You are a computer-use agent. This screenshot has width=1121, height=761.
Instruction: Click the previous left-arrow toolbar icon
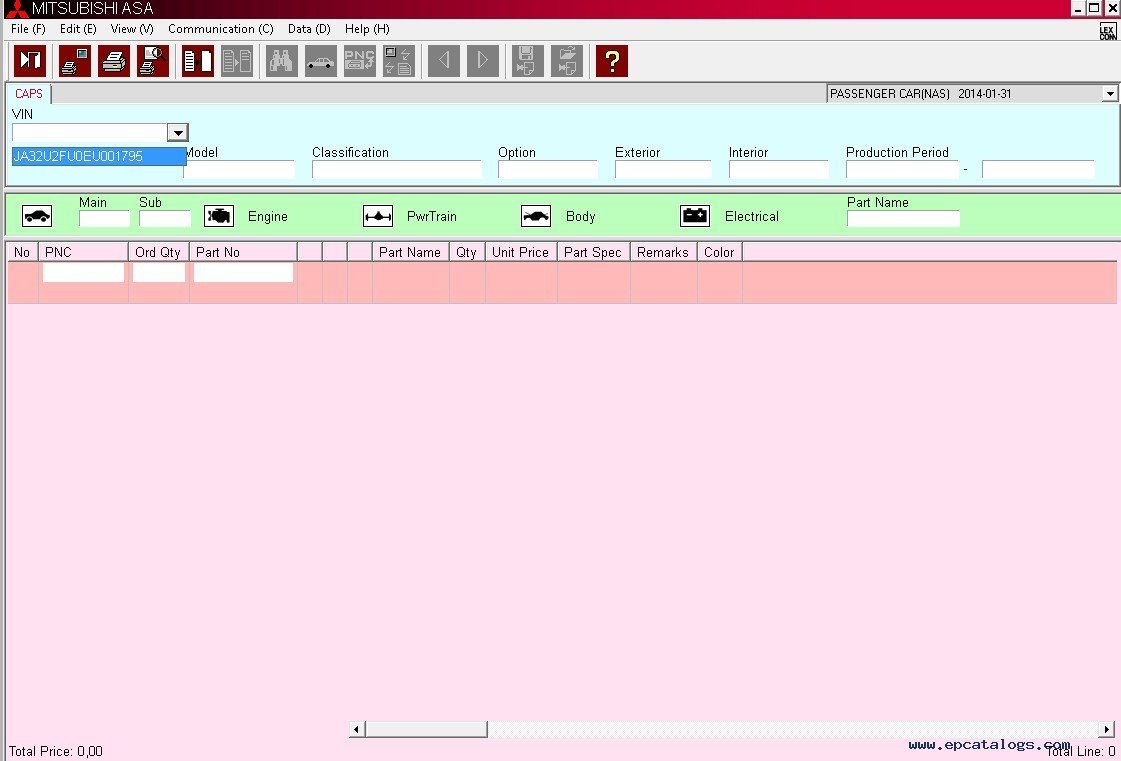pyautogui.click(x=444, y=61)
